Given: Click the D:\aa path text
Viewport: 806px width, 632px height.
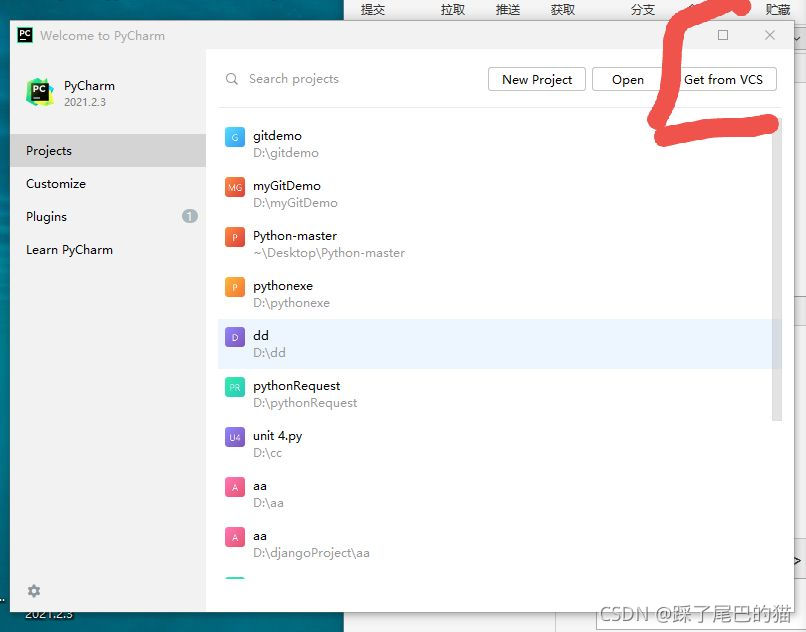Looking at the screenshot, I should pyautogui.click(x=268, y=502).
